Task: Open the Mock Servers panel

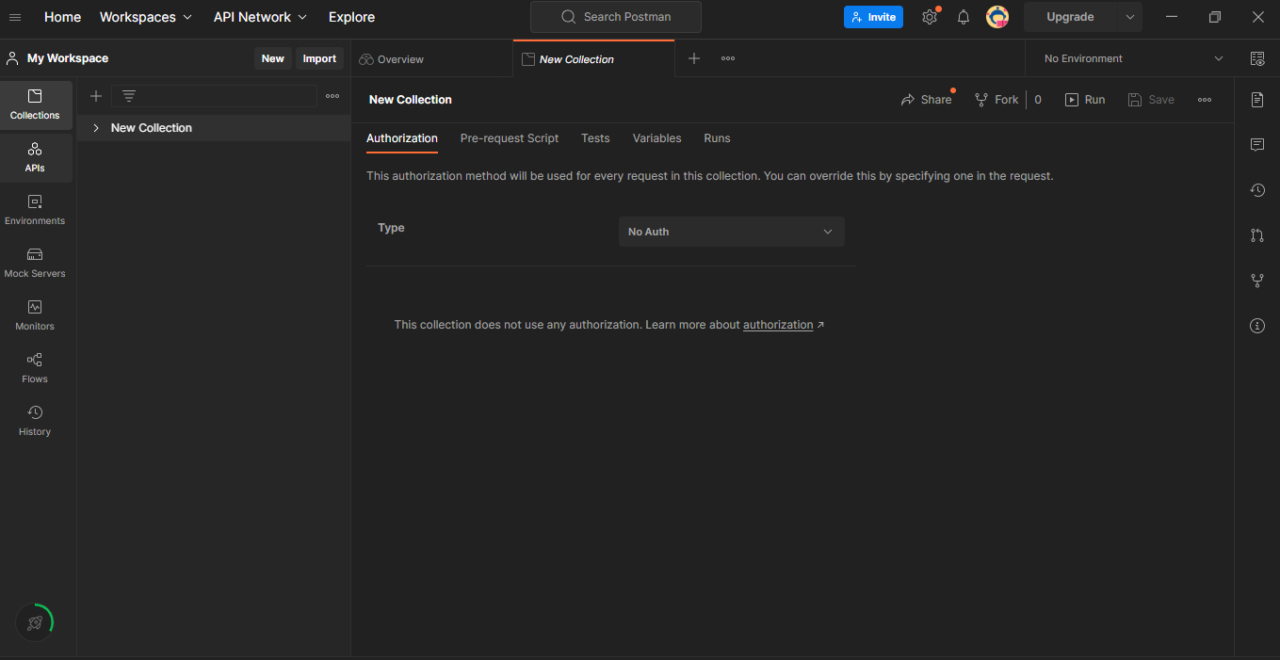Action: pyautogui.click(x=35, y=262)
